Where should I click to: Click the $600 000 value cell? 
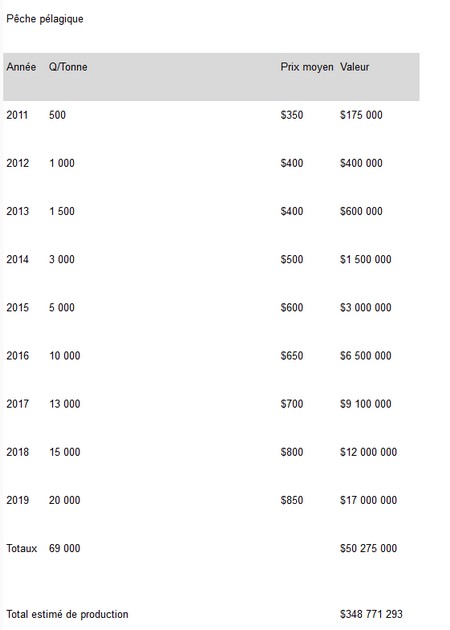[361, 211]
